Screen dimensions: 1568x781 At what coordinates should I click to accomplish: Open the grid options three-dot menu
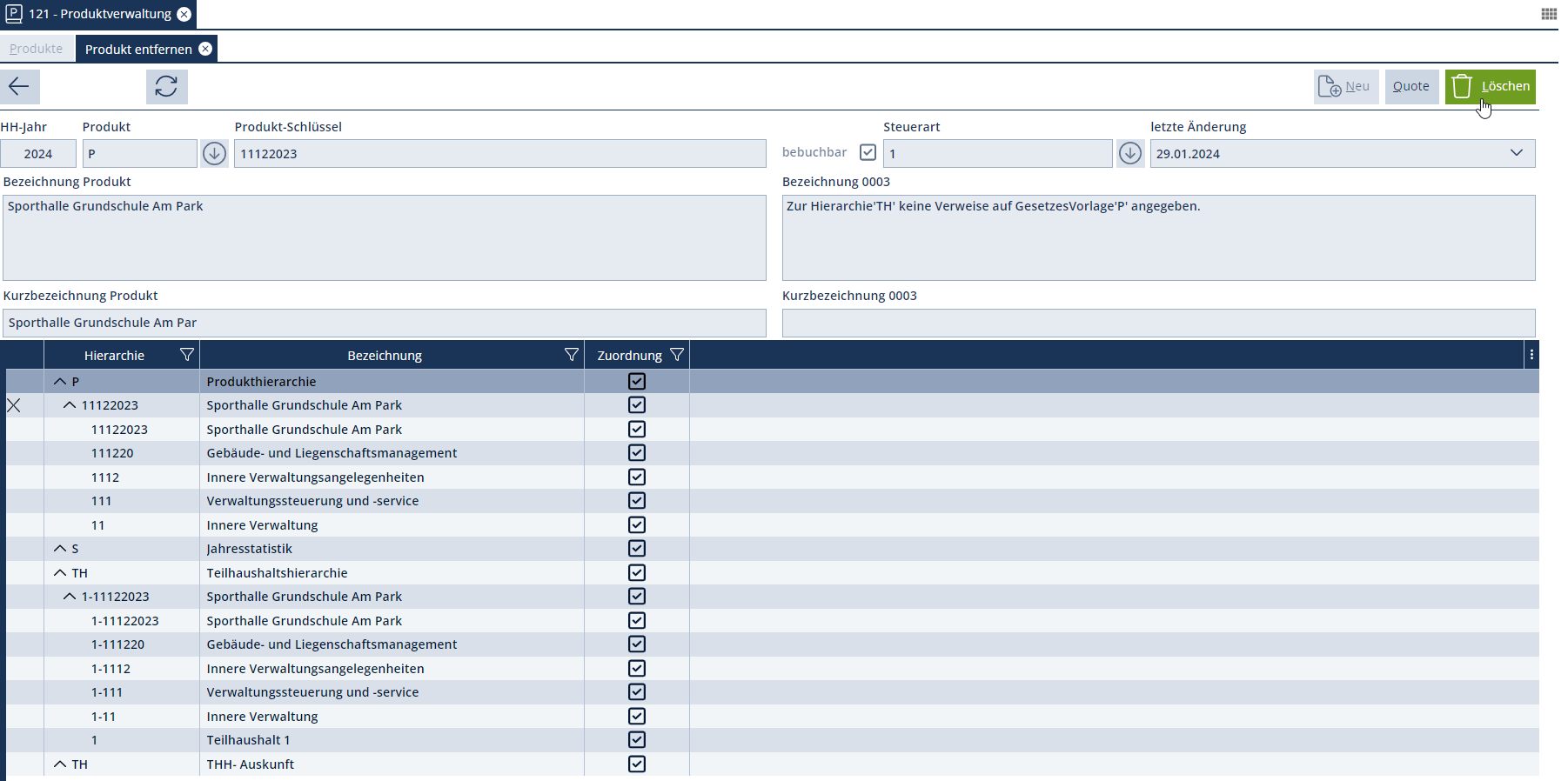(x=1531, y=355)
